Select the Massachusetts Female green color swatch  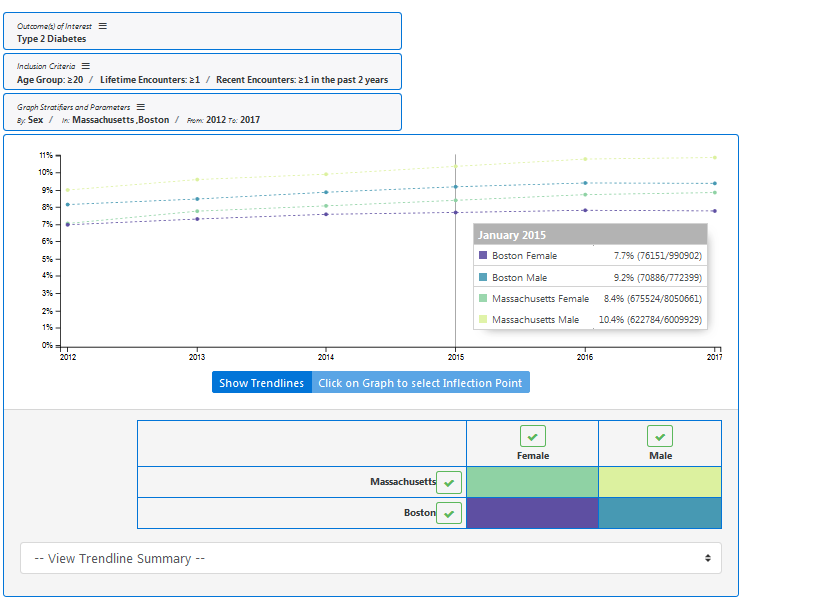[x=532, y=482]
